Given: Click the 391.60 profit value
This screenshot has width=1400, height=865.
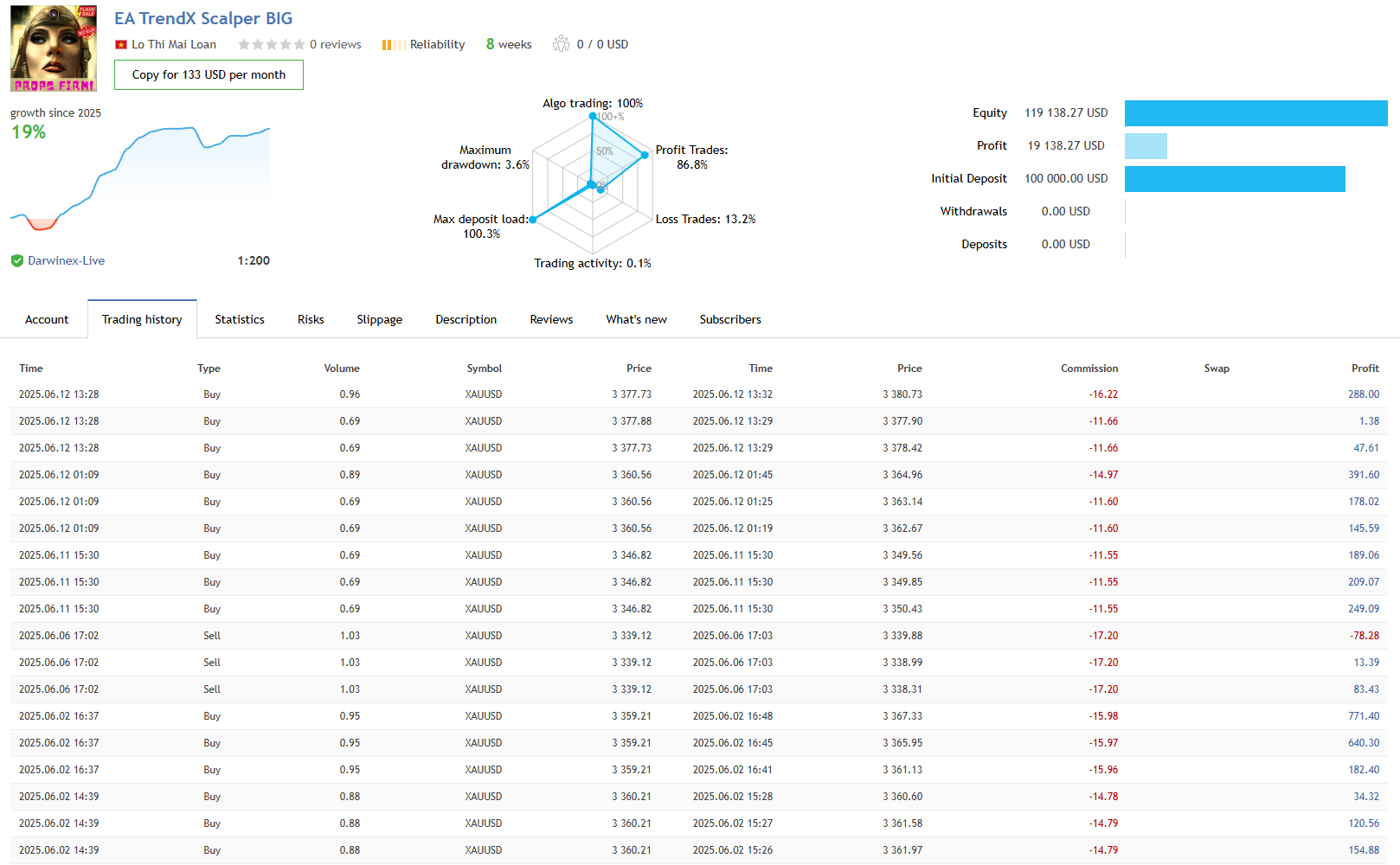Looking at the screenshot, I should [x=1364, y=475].
